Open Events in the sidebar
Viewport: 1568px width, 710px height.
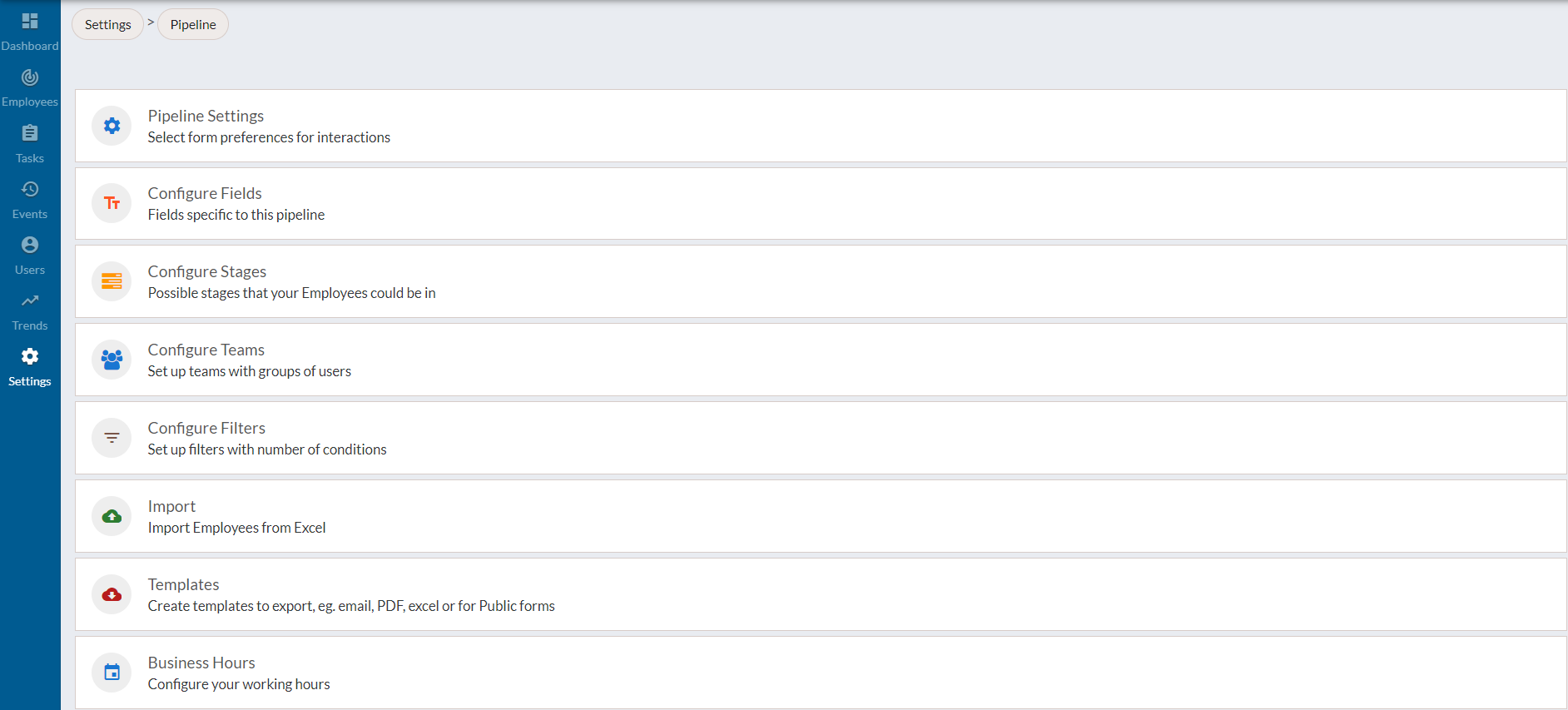click(x=30, y=200)
